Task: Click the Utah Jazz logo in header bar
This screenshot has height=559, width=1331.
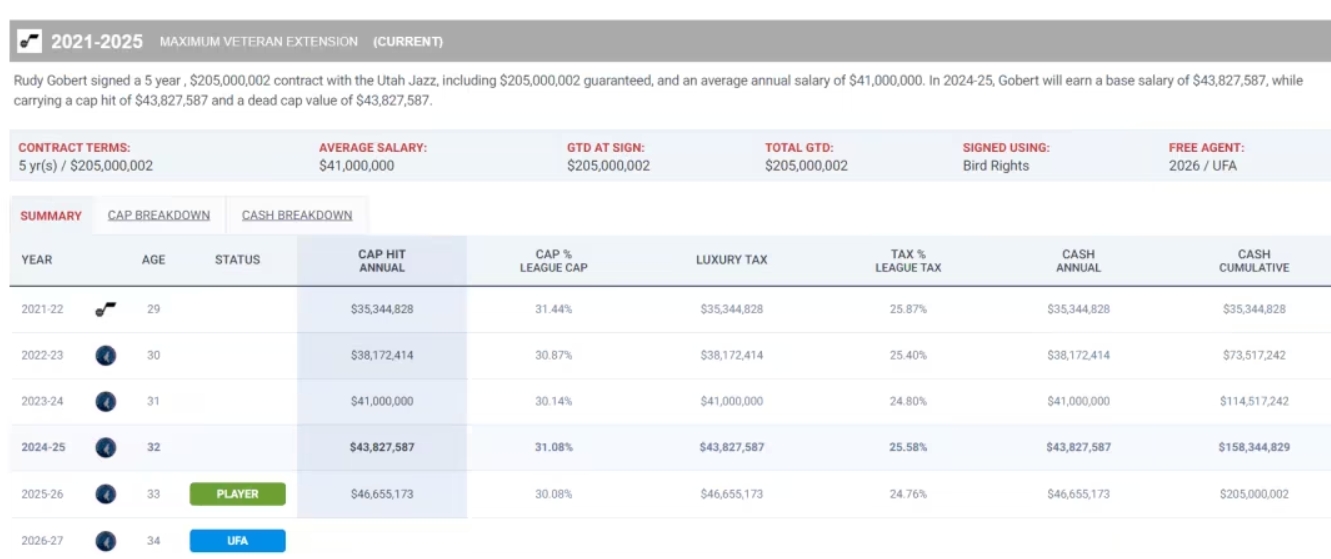Action: (30, 41)
